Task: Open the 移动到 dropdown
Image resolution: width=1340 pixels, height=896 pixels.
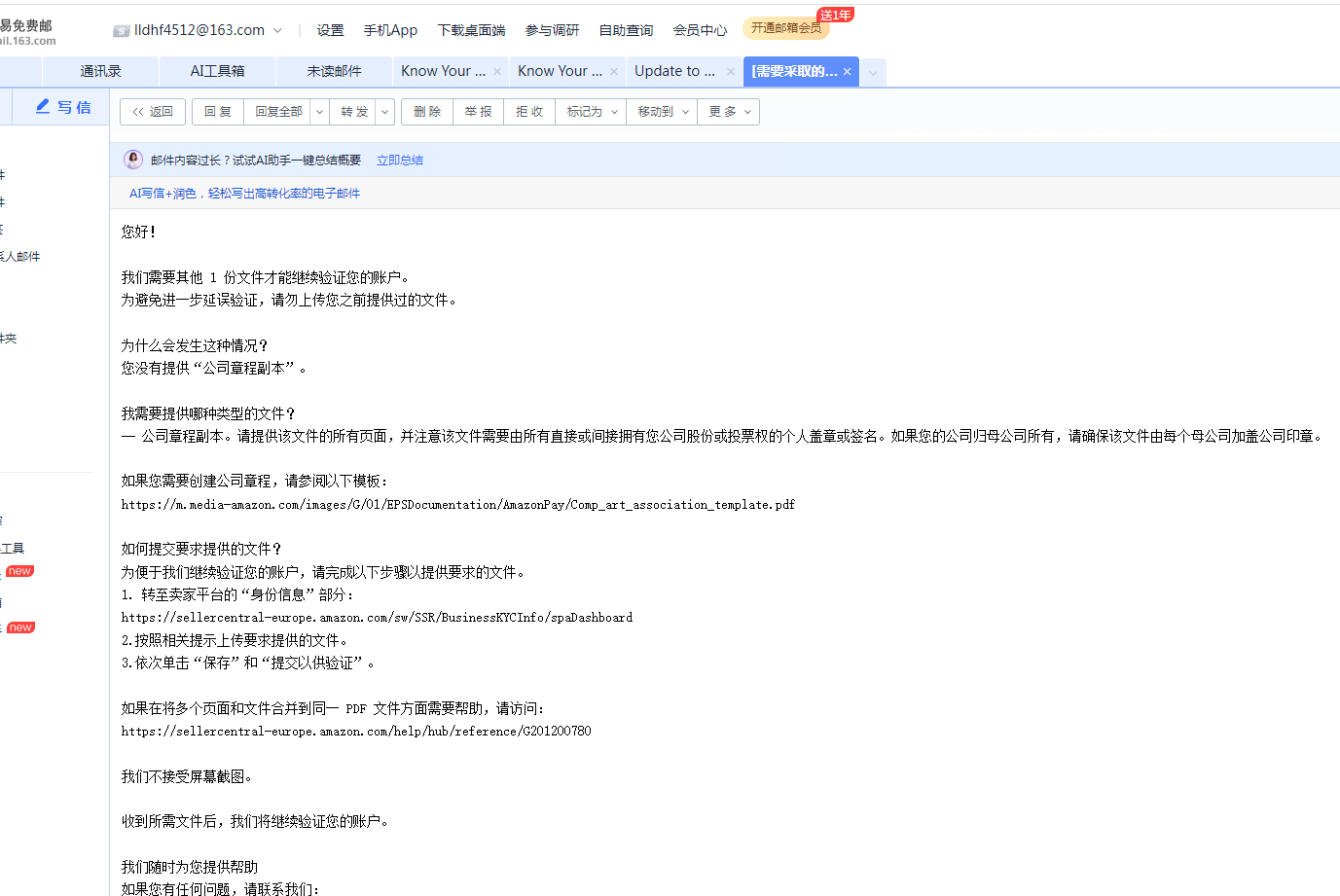Action: click(x=663, y=112)
